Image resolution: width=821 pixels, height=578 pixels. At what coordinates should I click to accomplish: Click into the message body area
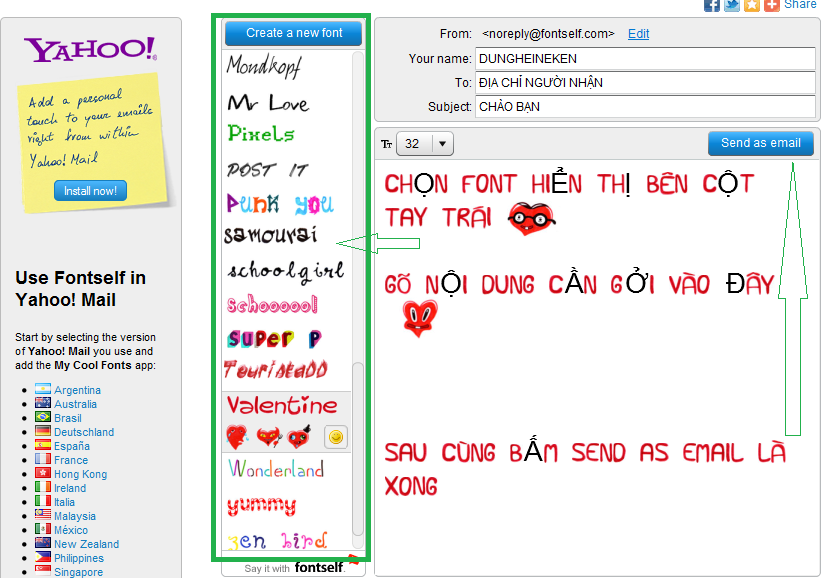point(597,366)
